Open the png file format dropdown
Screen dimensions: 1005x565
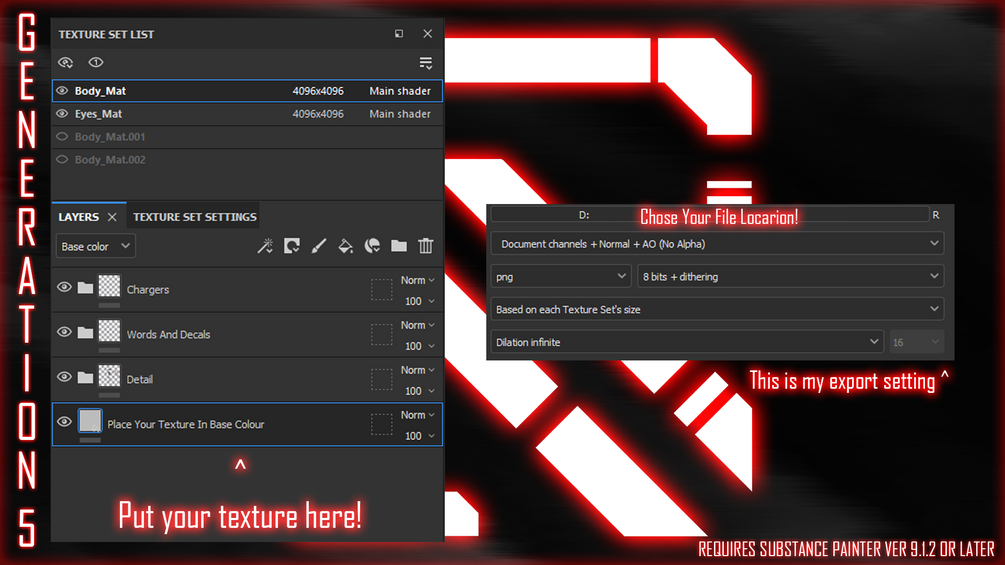coord(561,277)
